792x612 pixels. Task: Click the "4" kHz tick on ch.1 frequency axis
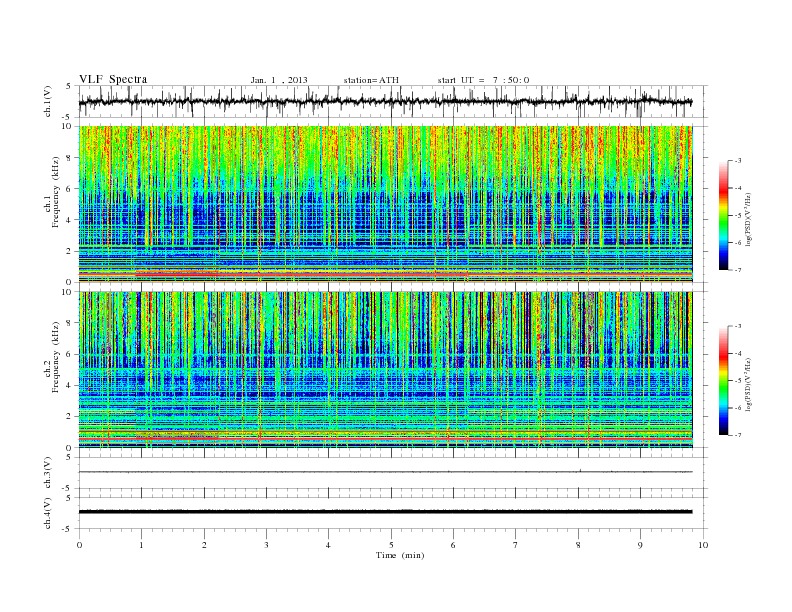click(70, 220)
